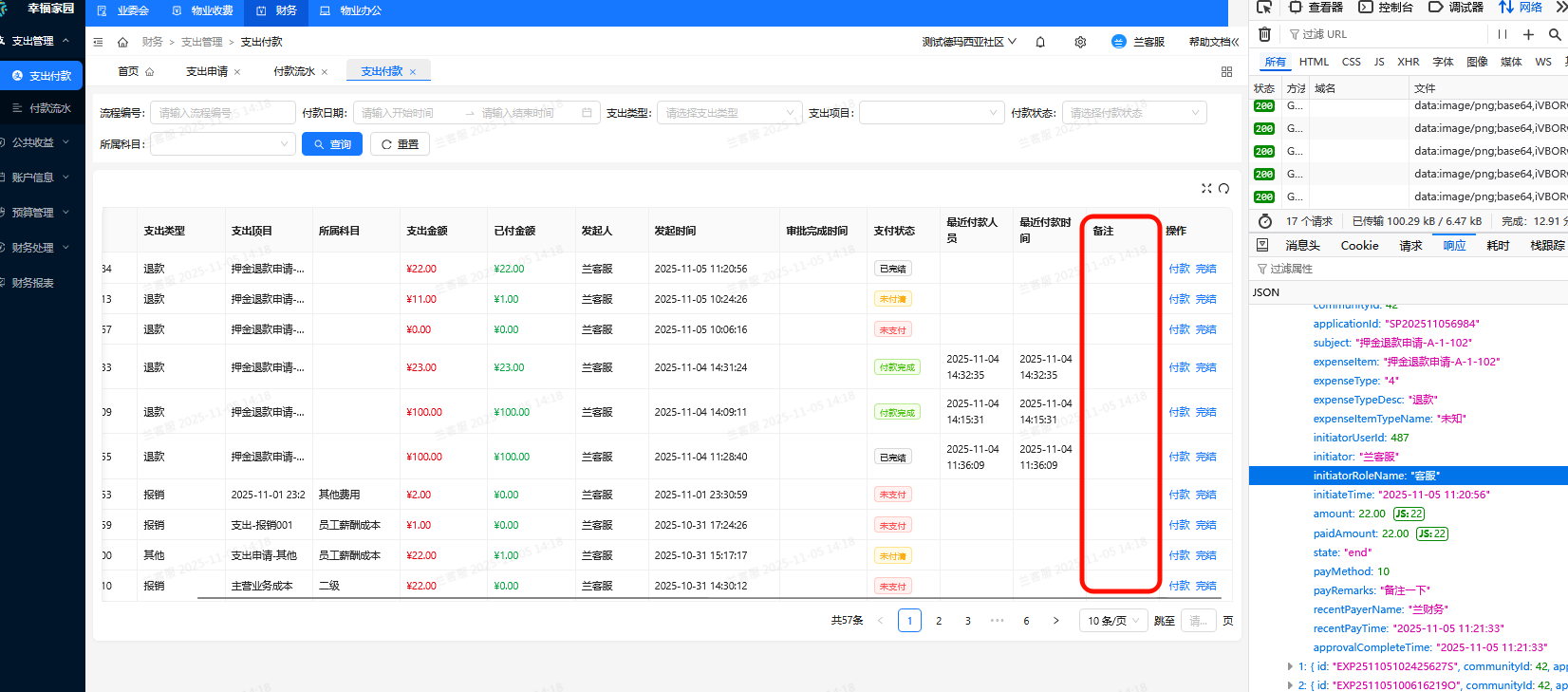1568x692 pixels.
Task: Collapse sidebar using the menu fold icon
Action: pyautogui.click(x=99, y=42)
